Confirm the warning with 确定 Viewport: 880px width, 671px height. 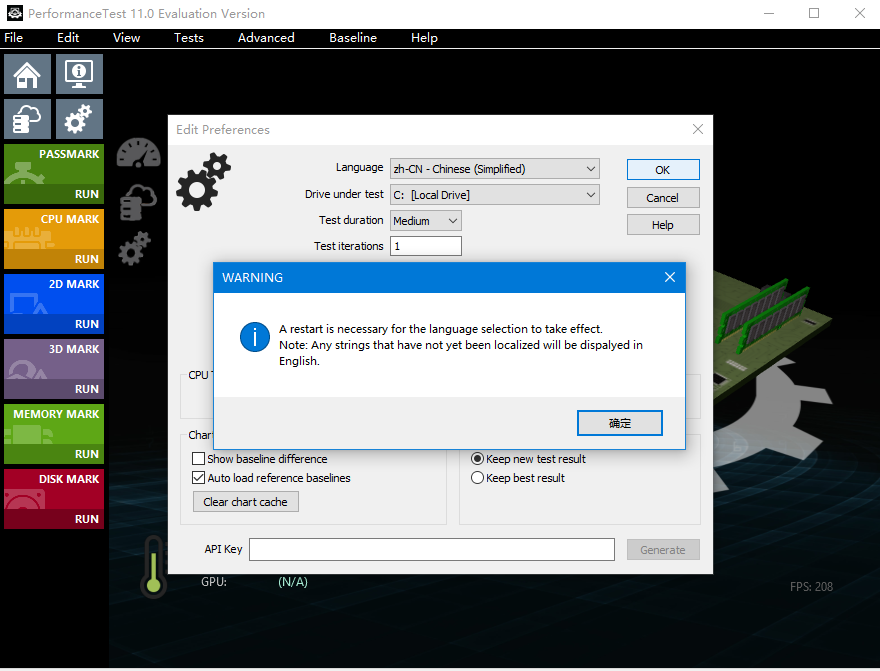pos(619,422)
